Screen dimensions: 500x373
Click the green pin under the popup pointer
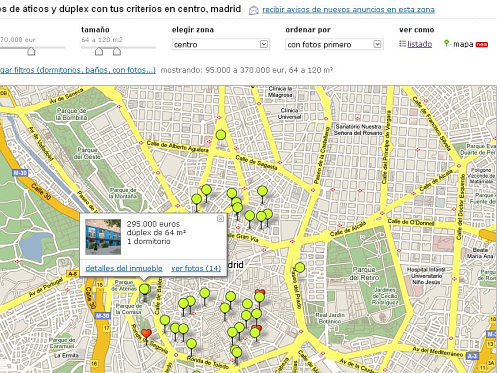[144, 289]
